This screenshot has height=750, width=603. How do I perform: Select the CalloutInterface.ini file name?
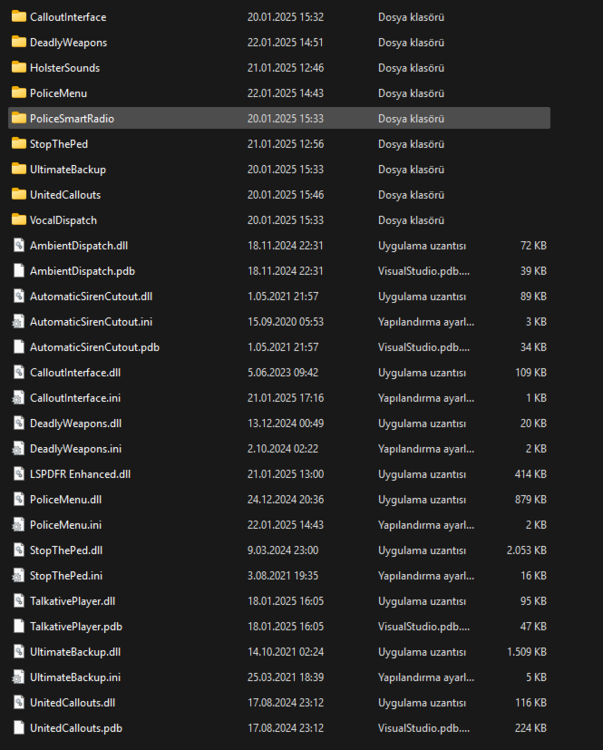click(75, 397)
